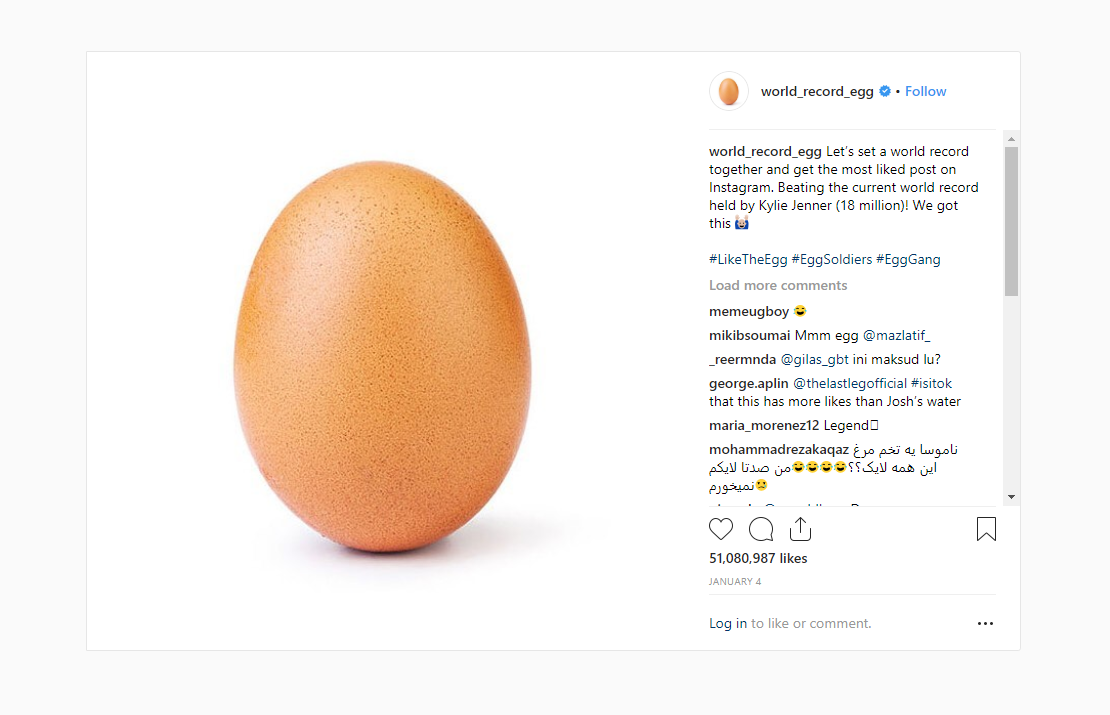Click the Log in link

click(x=728, y=624)
